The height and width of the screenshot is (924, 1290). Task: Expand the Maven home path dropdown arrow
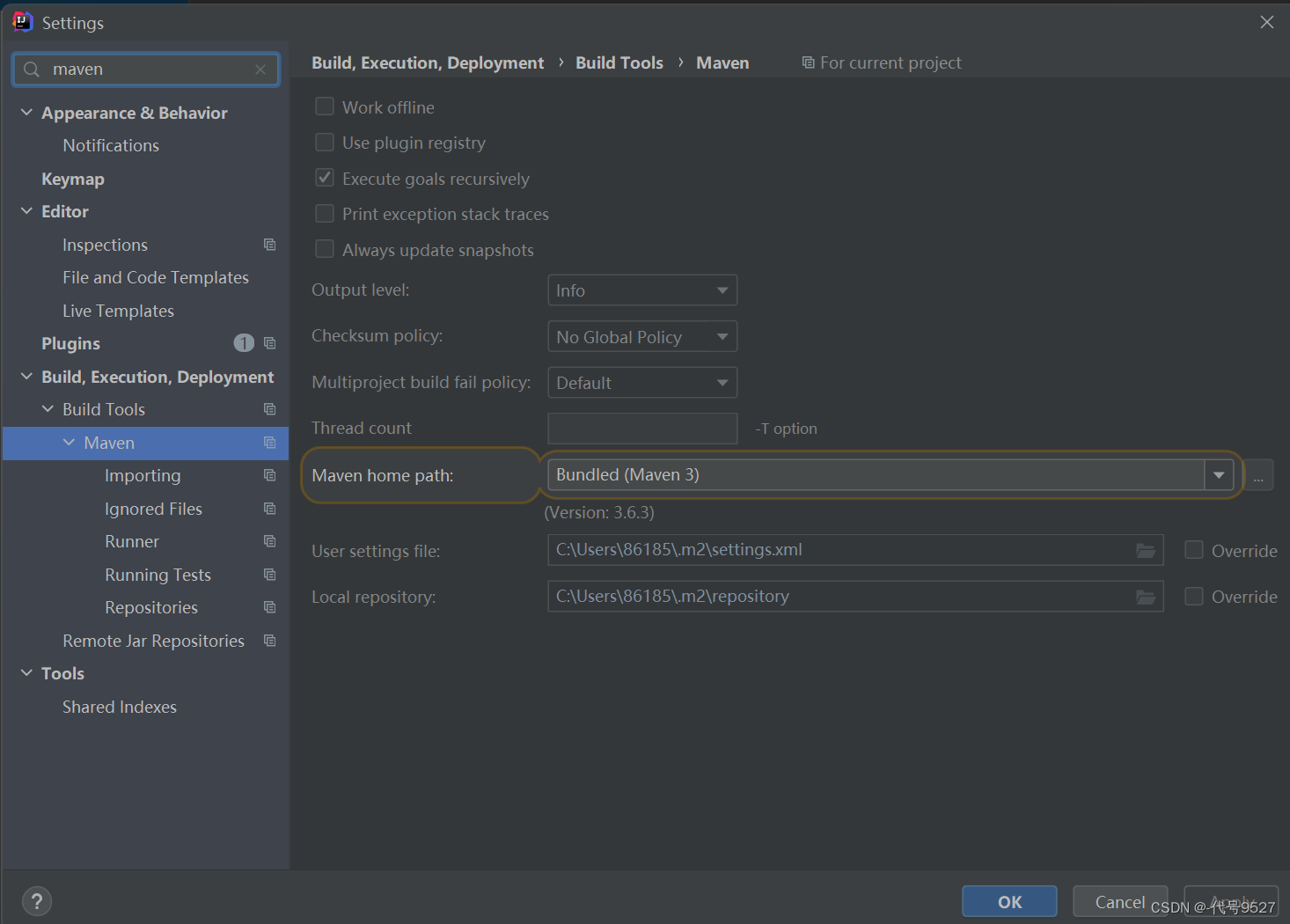(x=1218, y=475)
